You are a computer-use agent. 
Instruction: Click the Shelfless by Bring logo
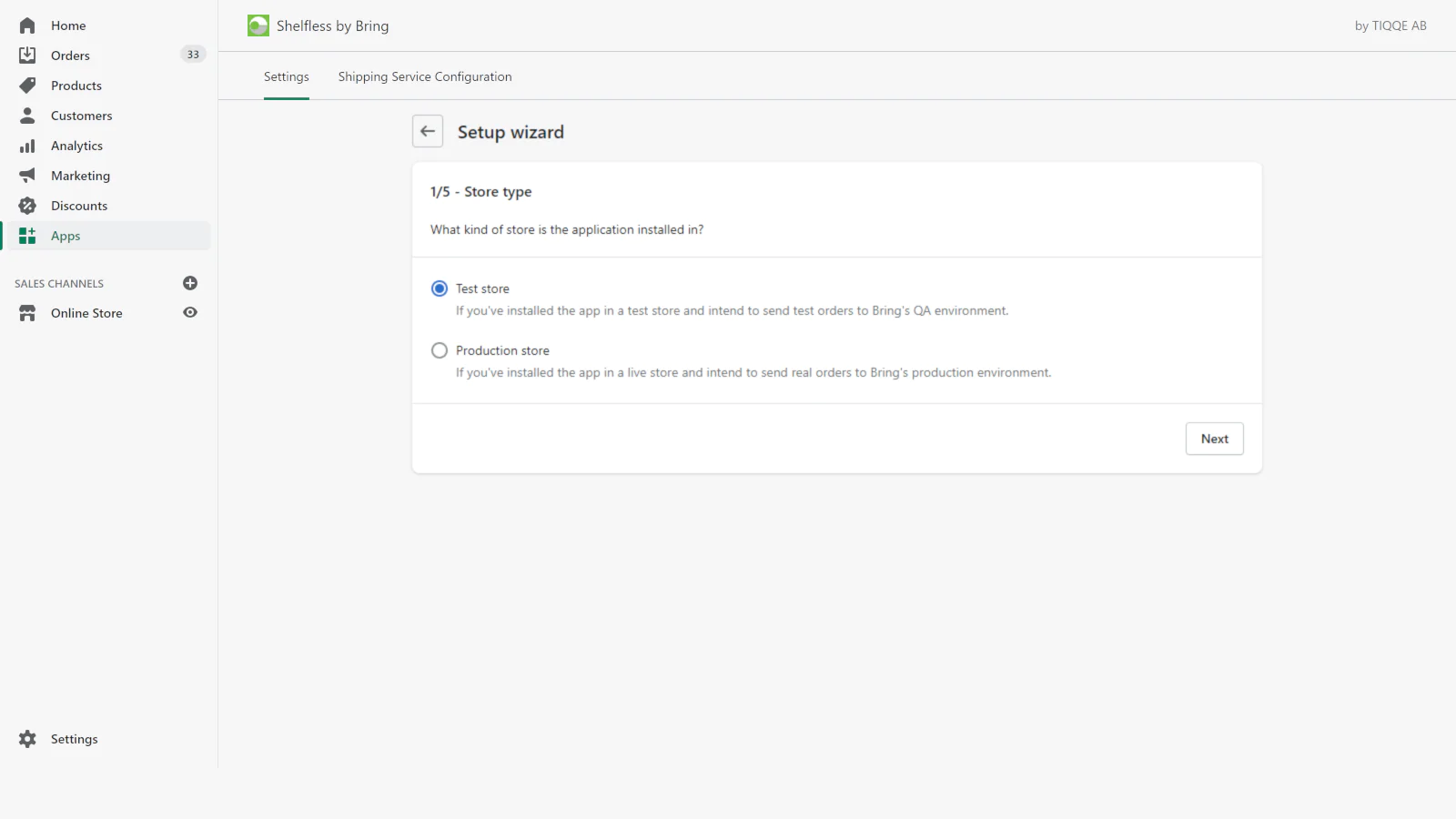(x=258, y=25)
